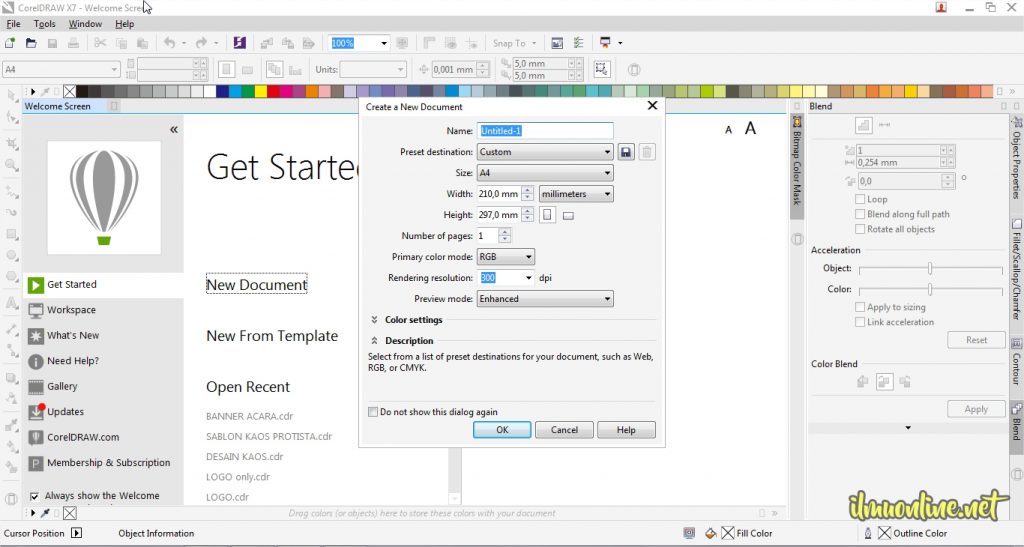Image resolution: width=1024 pixels, height=547 pixels.
Task: Click the Cut scissors icon
Action: [100, 43]
